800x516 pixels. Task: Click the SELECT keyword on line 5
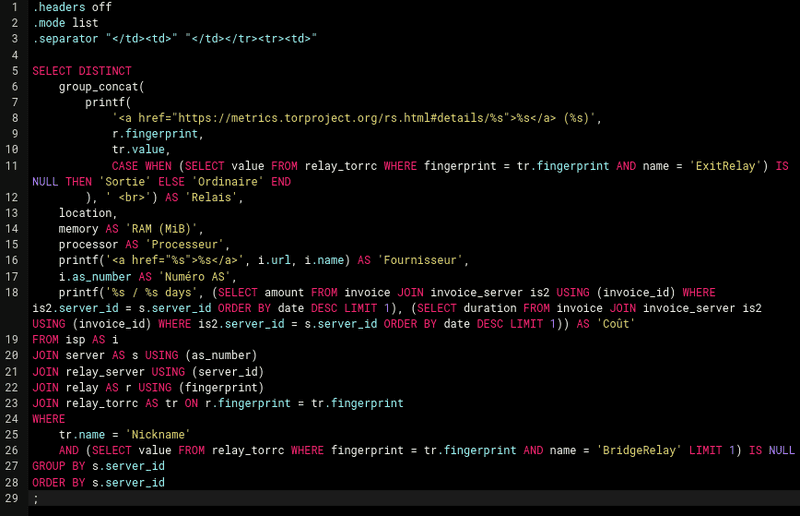pos(52,71)
